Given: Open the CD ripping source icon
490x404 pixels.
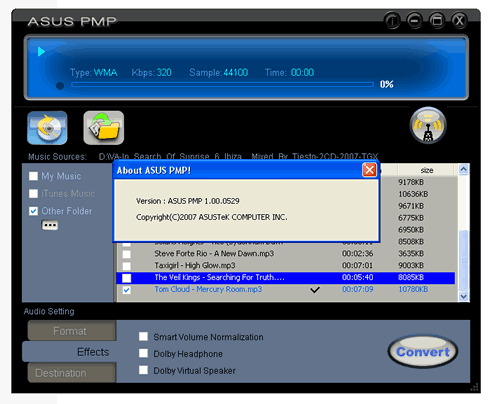Looking at the screenshot, I should [x=47, y=128].
